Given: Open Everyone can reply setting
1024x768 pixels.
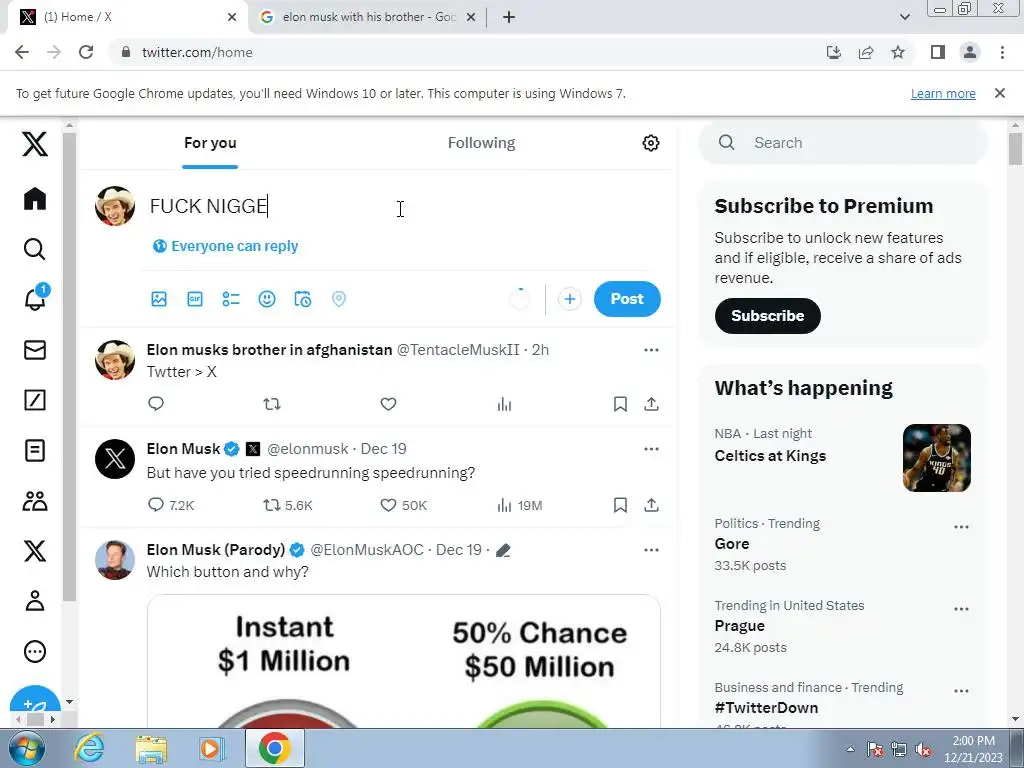Looking at the screenshot, I should pyautogui.click(x=225, y=246).
